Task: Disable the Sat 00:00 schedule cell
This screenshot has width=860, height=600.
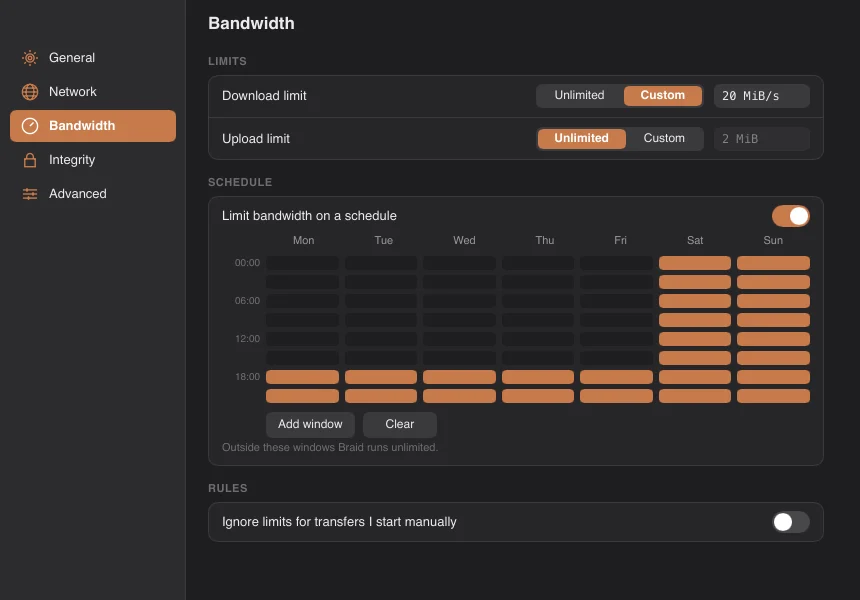Action: (694, 263)
